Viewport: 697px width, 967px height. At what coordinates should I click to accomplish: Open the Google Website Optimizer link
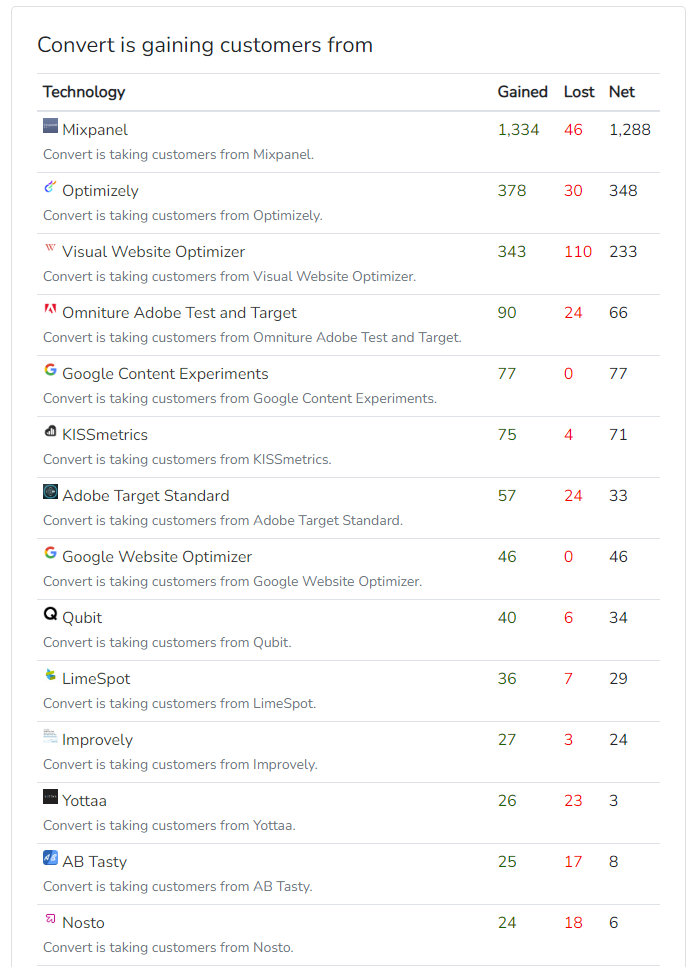157,557
